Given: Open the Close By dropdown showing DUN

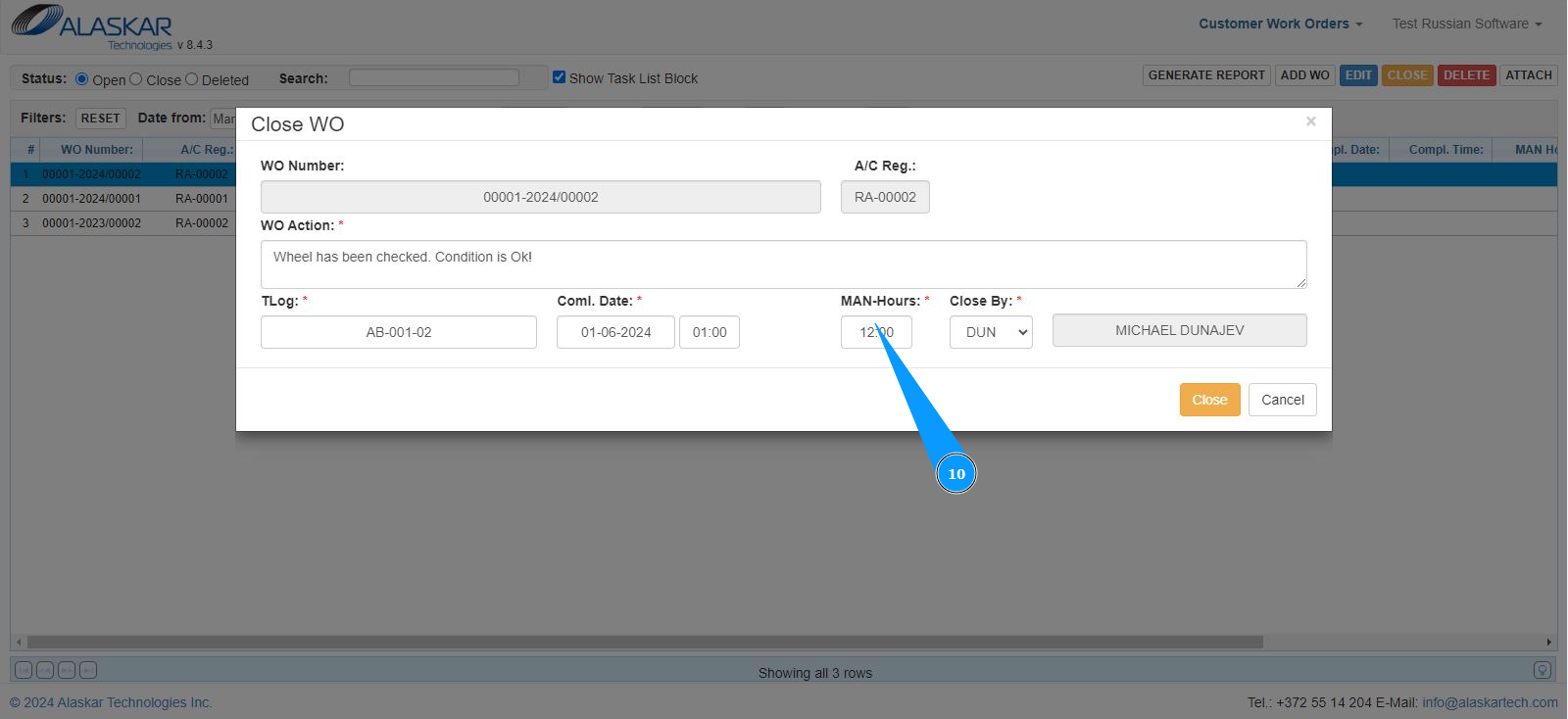Looking at the screenshot, I should (x=991, y=332).
